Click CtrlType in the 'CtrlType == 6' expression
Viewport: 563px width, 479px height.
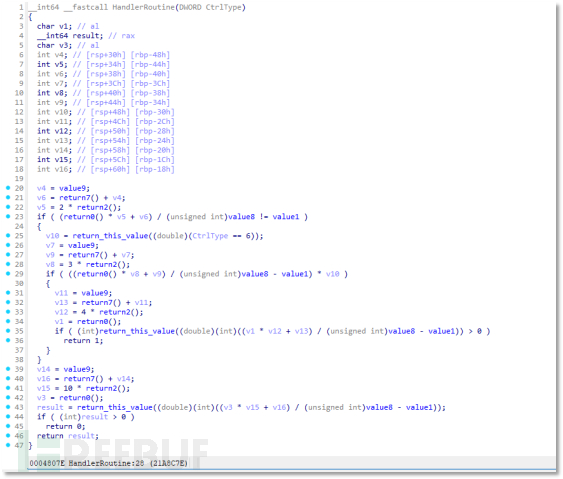point(210,236)
